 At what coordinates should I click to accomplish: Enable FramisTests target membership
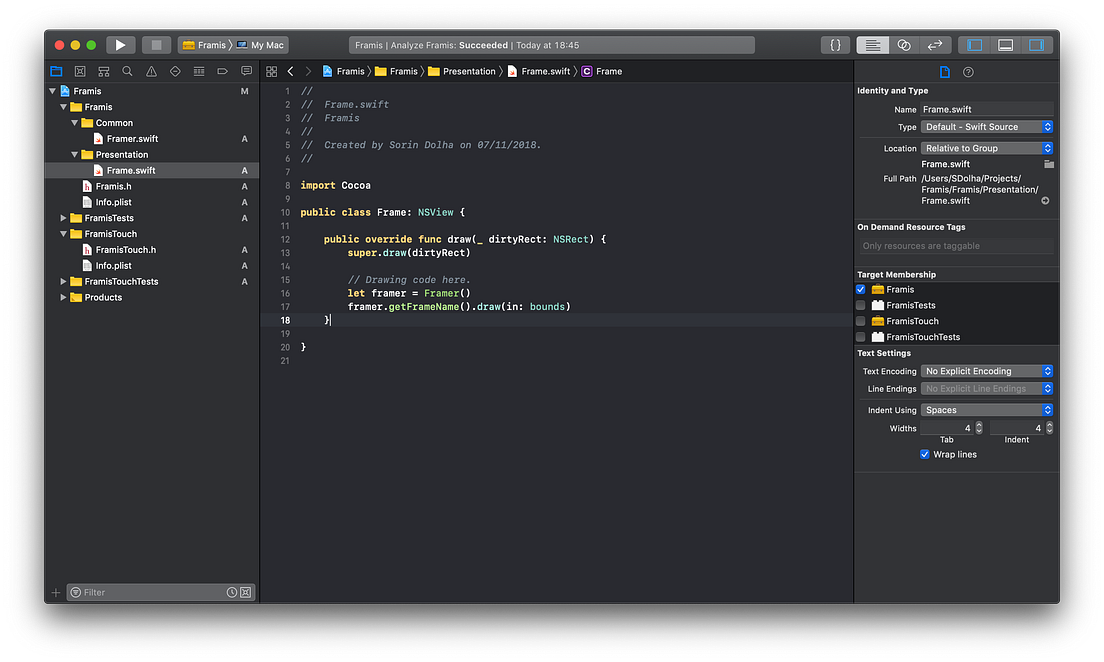(x=860, y=305)
